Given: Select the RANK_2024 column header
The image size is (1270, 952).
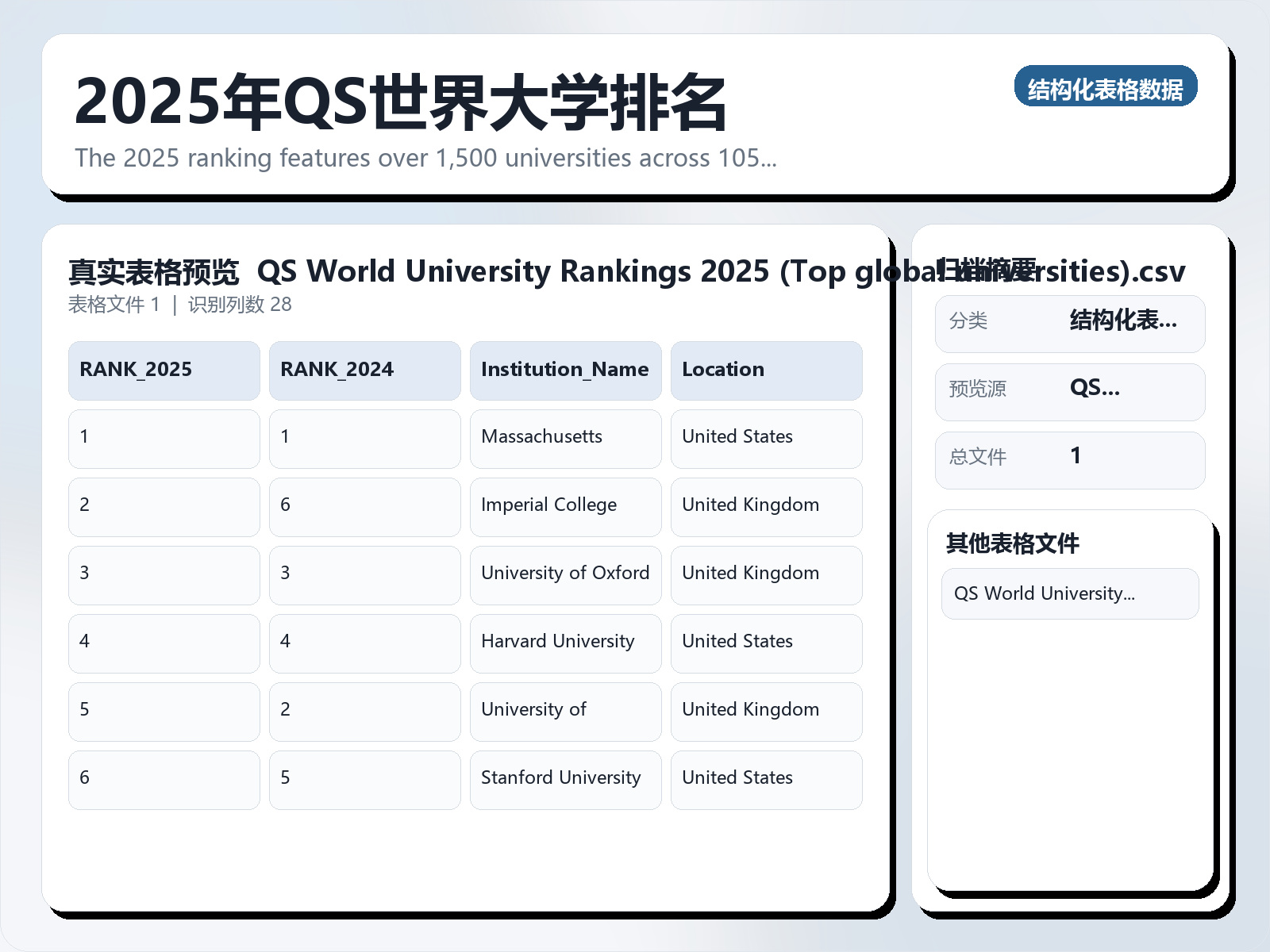Looking at the screenshot, I should (364, 370).
